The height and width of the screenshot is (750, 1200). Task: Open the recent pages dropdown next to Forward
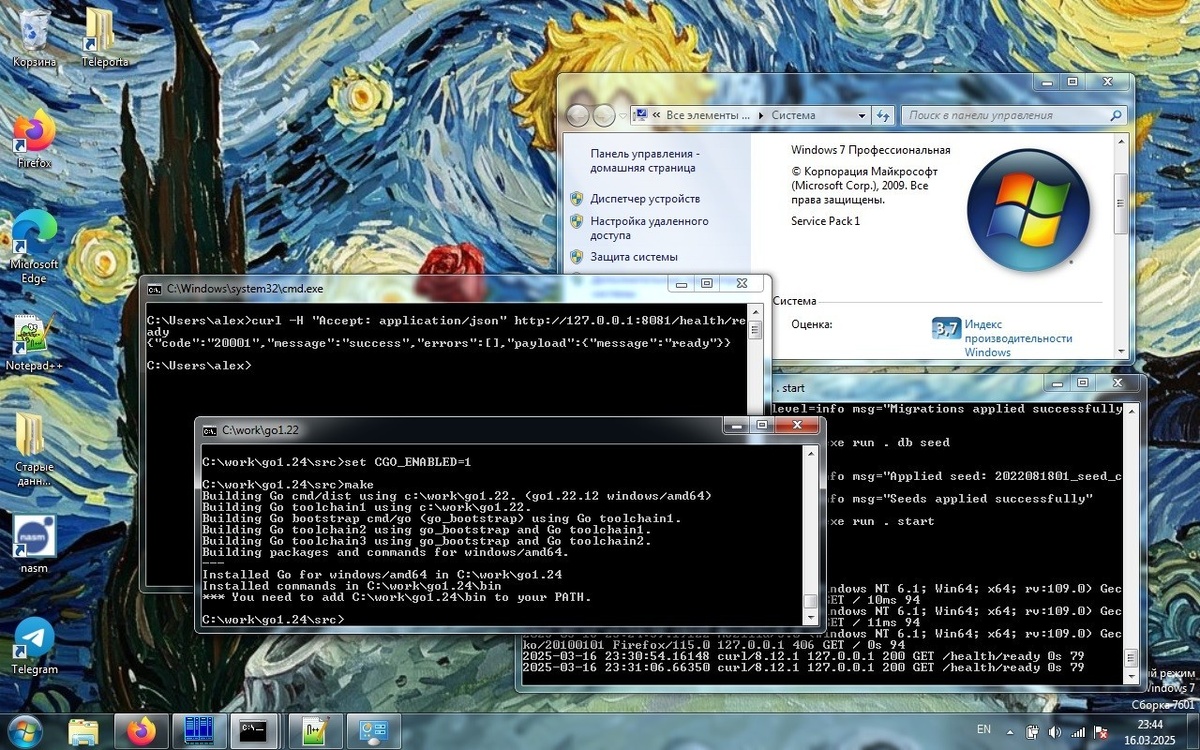coord(622,115)
